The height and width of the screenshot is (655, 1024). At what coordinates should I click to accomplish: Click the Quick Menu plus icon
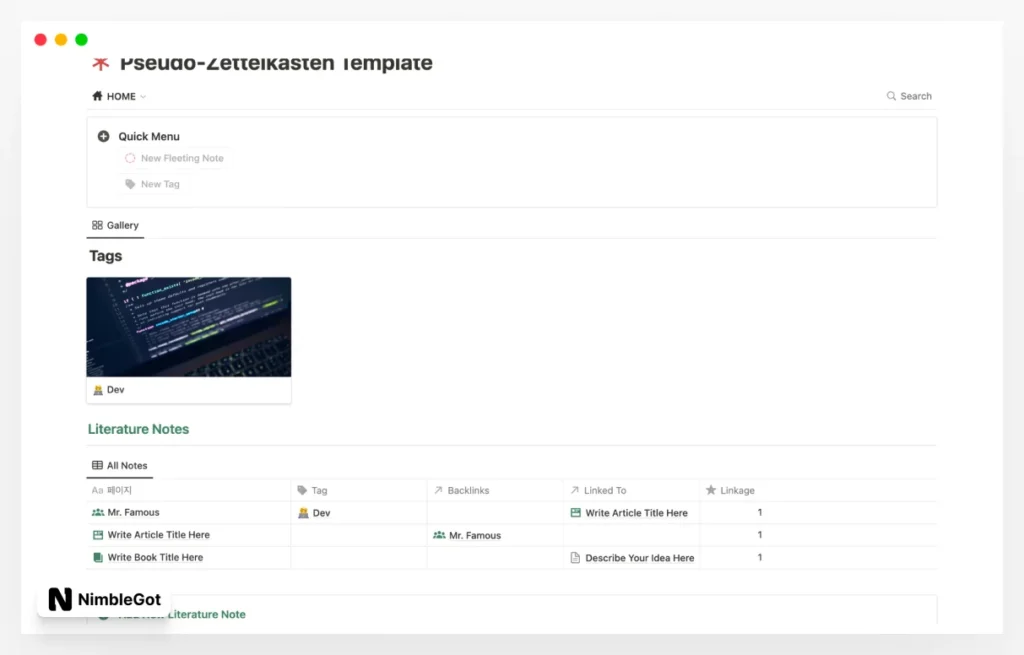tap(103, 137)
